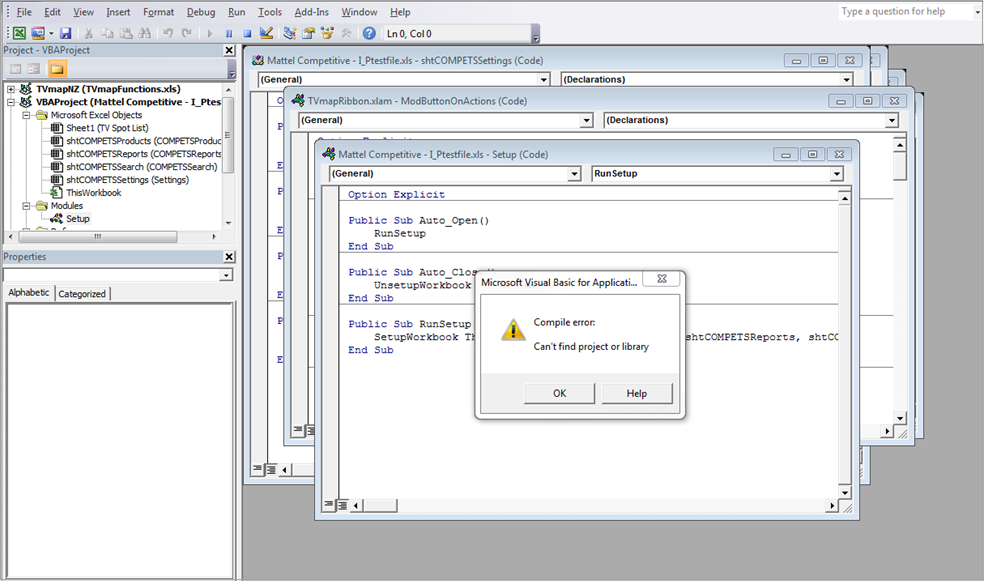Screen dimensions: 984x581
Task: Click the blue Help question-mark icon
Action: [369, 33]
